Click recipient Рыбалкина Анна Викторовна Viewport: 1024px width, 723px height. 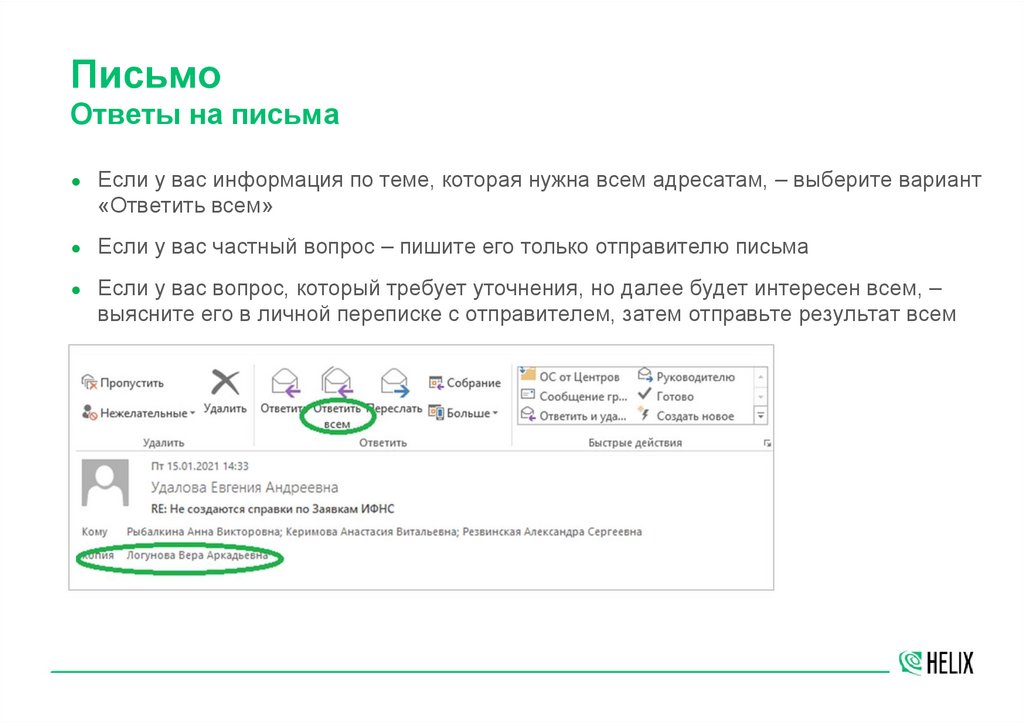[203, 532]
